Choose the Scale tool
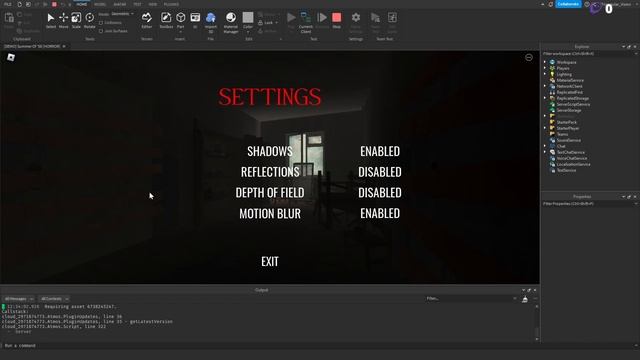The height and width of the screenshot is (360, 640). pos(76,20)
